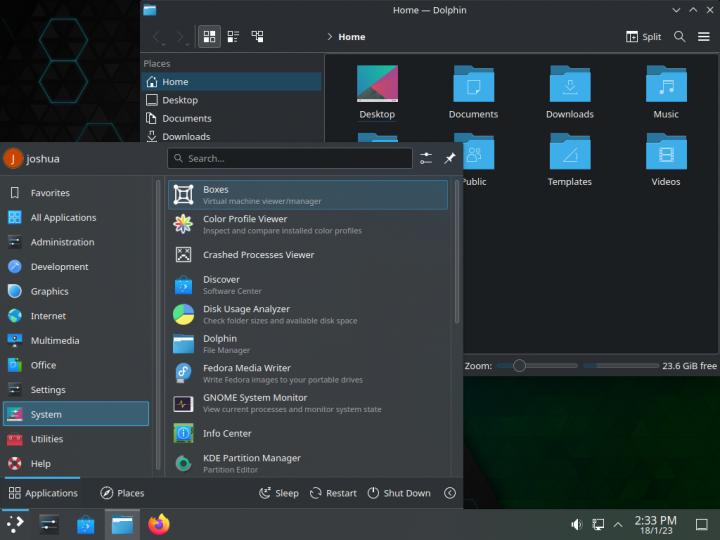
Task: Select the Downloads folder icon in file view
Action: tap(570, 84)
